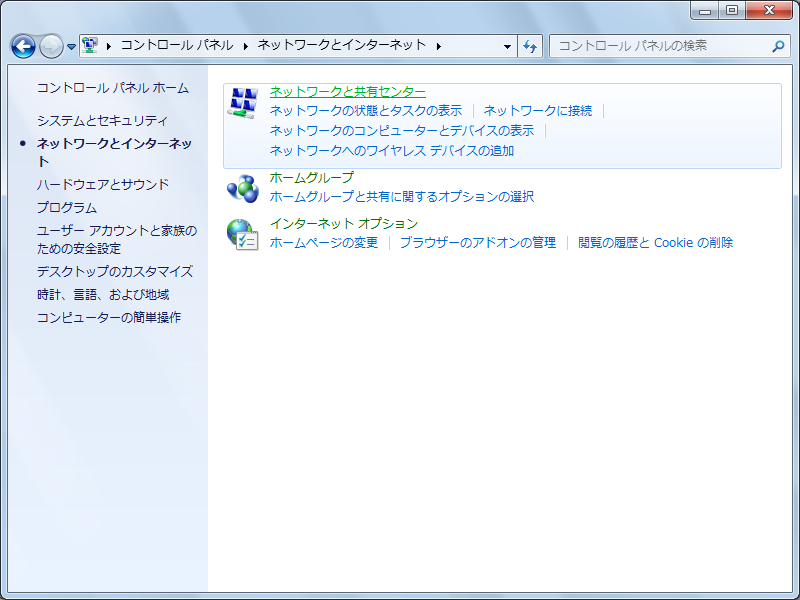The image size is (800, 600).
Task: Click ホームページの変更 link
Action: [x=323, y=243]
